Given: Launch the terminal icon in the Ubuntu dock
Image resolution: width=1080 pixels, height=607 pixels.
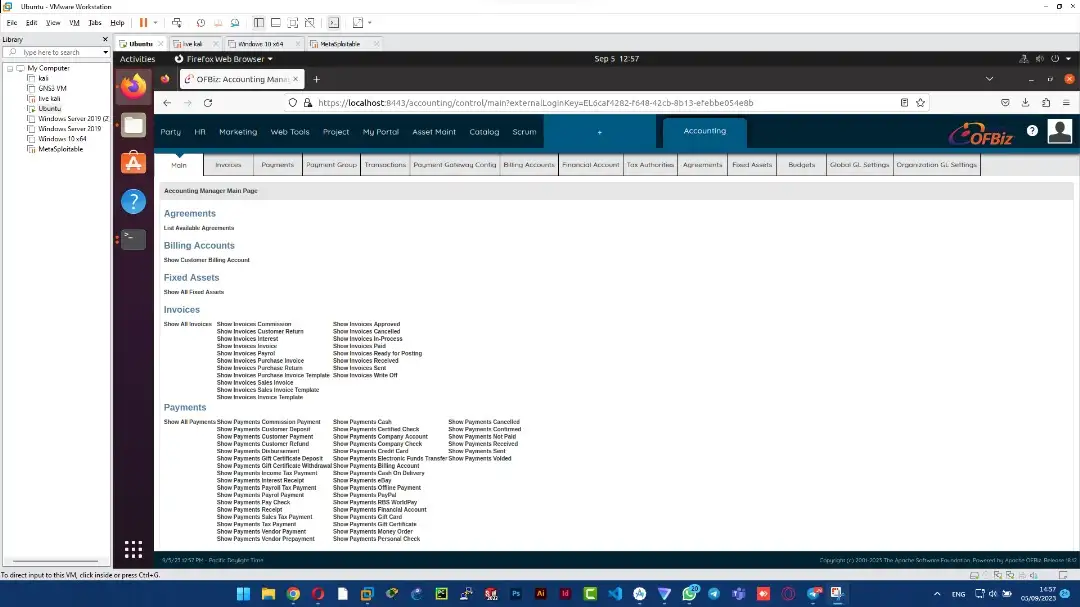Looking at the screenshot, I should pyautogui.click(x=133, y=240).
